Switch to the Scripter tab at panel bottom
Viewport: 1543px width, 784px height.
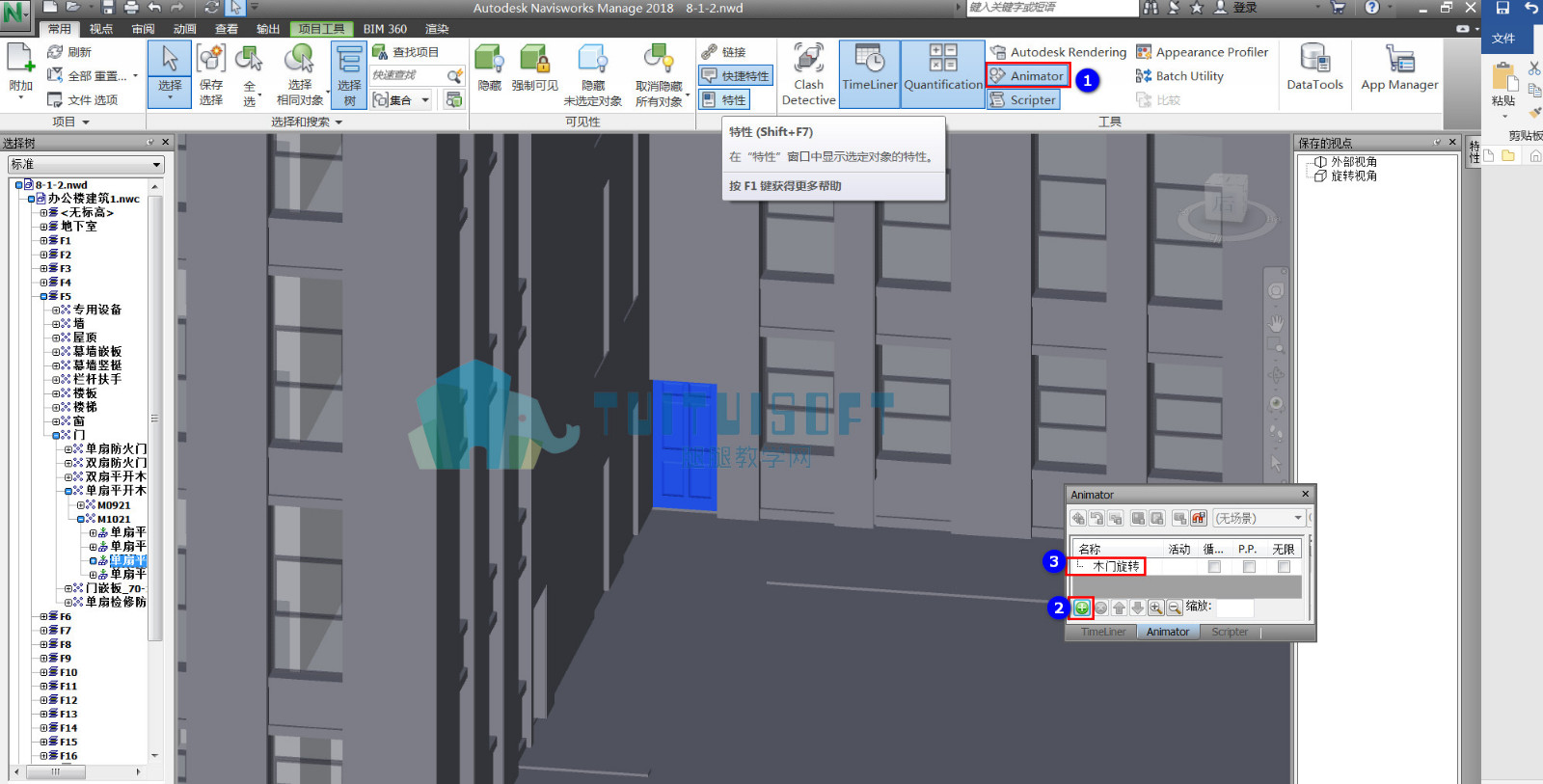(1230, 632)
